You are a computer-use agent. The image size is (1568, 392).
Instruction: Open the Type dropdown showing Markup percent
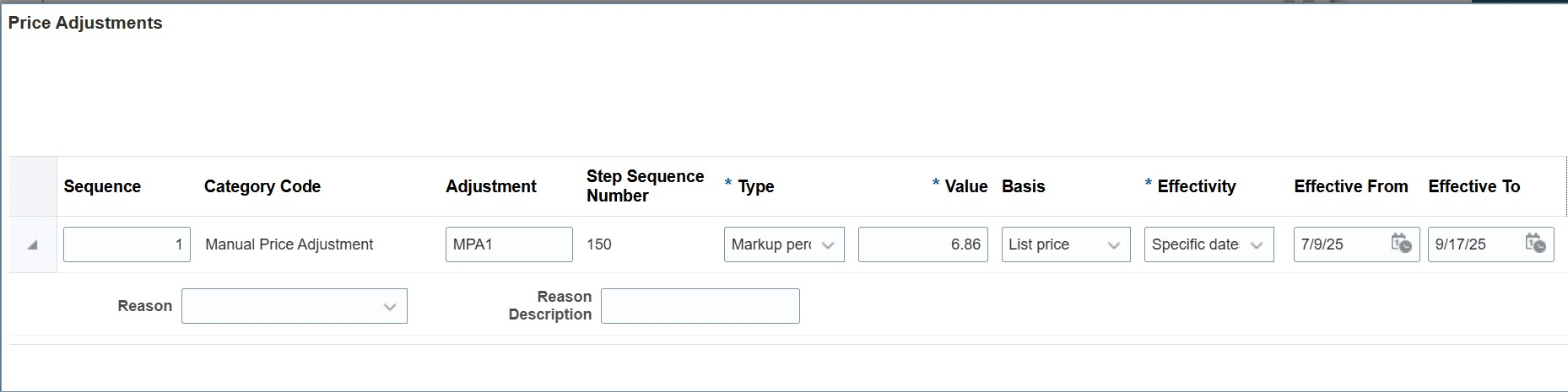coord(783,244)
